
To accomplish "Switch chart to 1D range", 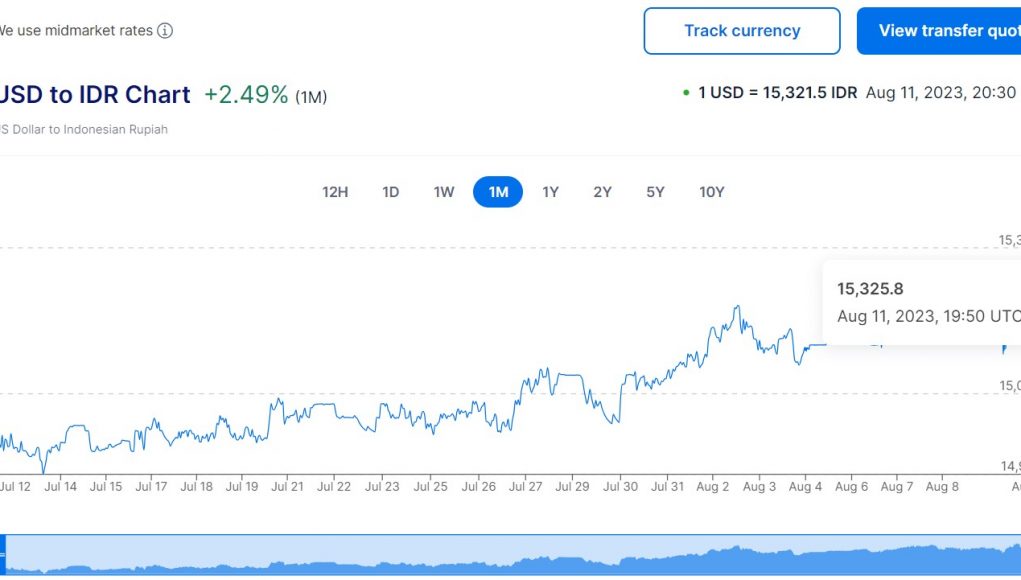I will point(390,192).
